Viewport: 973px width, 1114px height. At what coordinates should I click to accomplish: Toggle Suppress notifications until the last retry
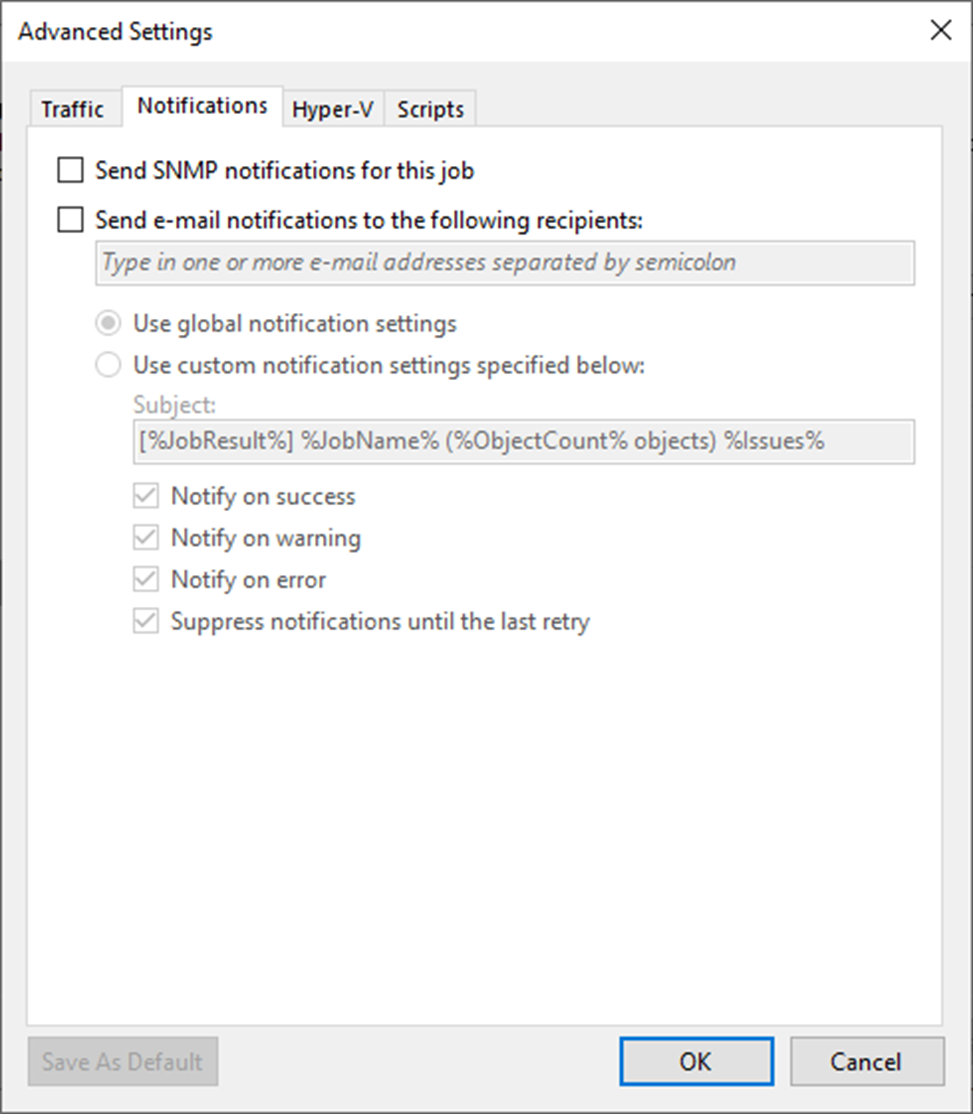147,622
